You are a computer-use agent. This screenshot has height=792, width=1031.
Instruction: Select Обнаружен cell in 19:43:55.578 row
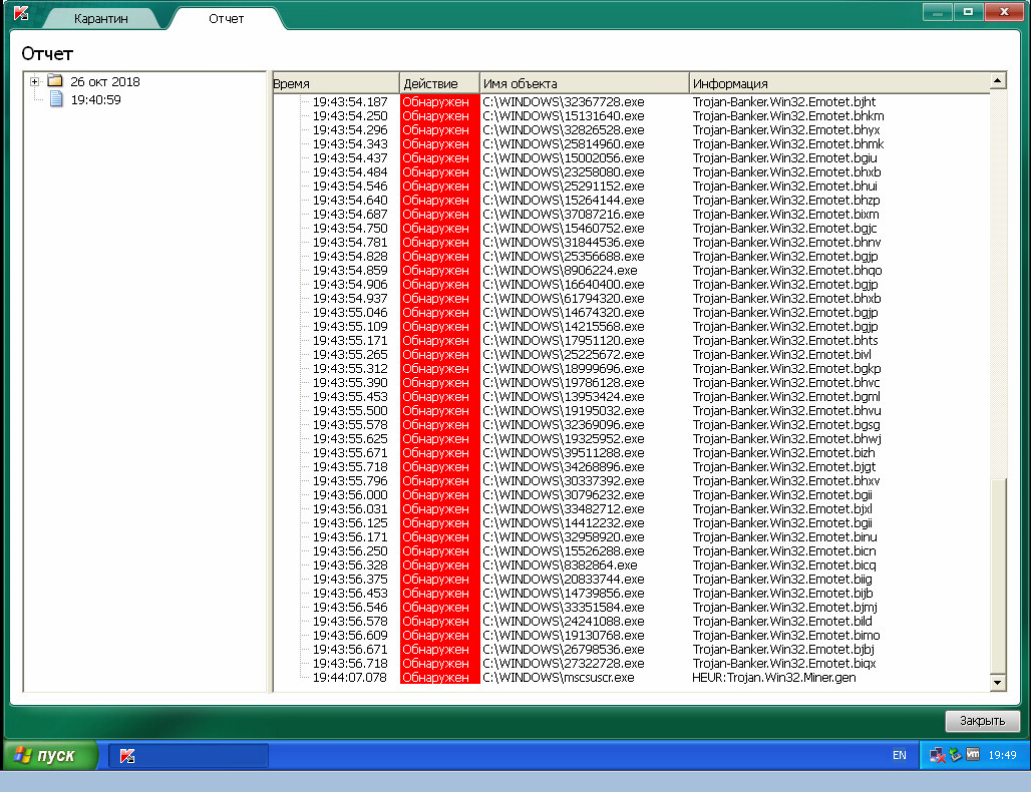click(x=439, y=425)
